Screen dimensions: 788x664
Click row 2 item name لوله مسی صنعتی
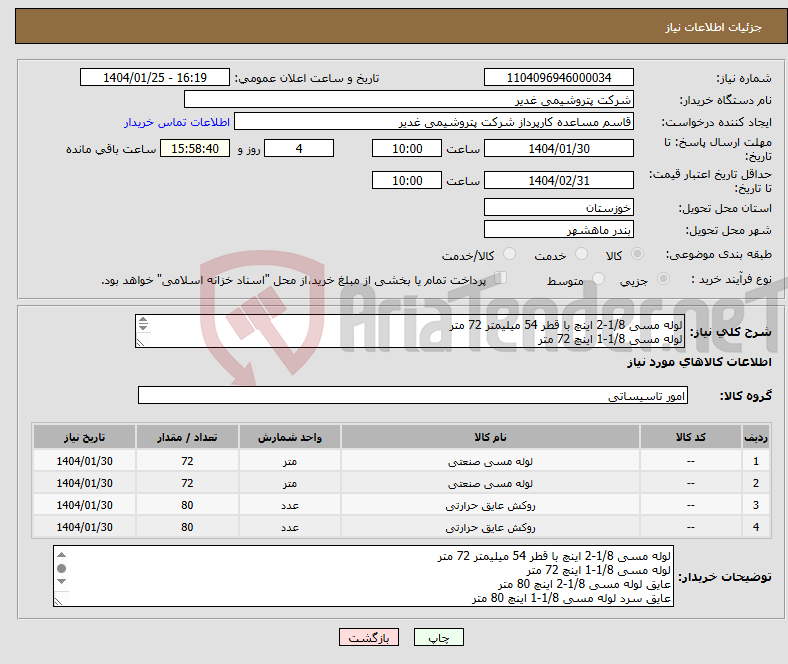(x=490, y=484)
